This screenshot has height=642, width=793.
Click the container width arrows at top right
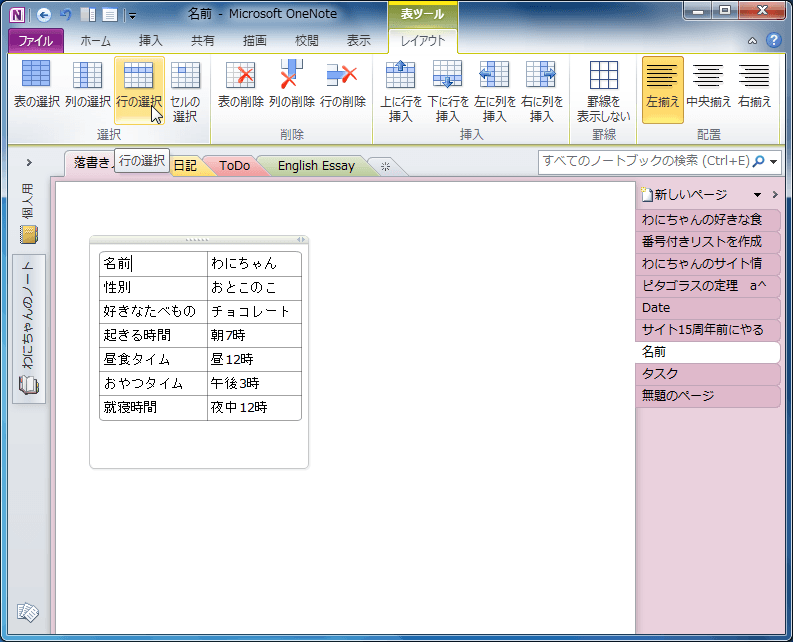tap(301, 240)
